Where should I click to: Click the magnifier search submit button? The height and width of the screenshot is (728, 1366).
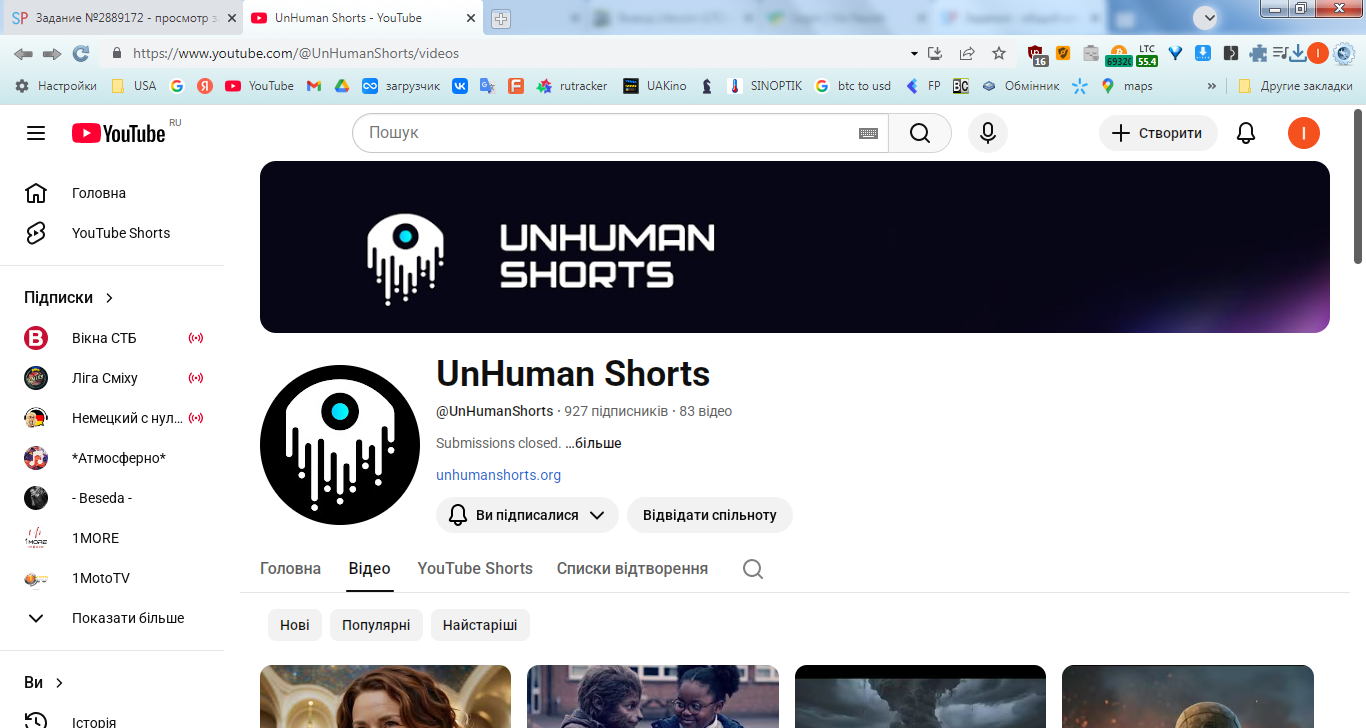(920, 133)
